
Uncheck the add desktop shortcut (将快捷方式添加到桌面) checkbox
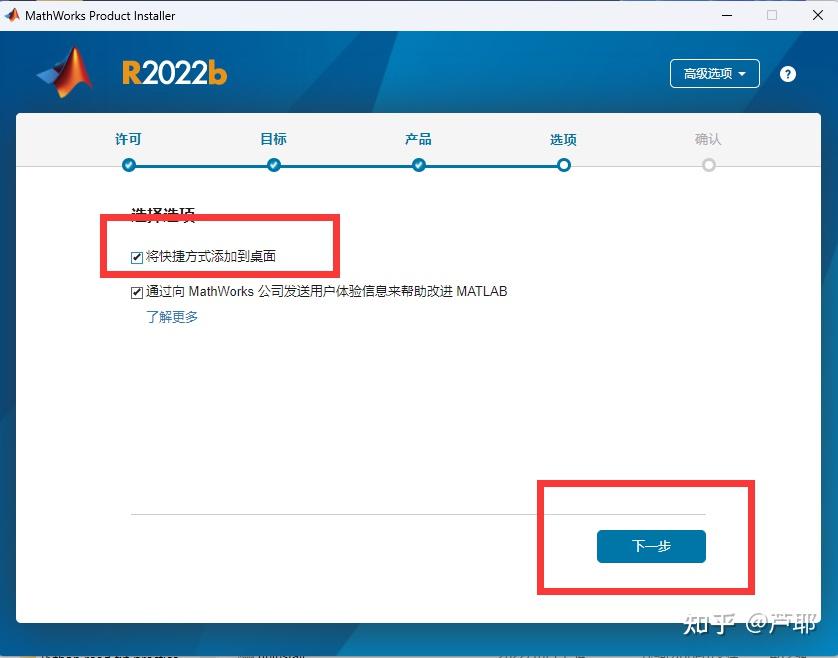coord(137,257)
